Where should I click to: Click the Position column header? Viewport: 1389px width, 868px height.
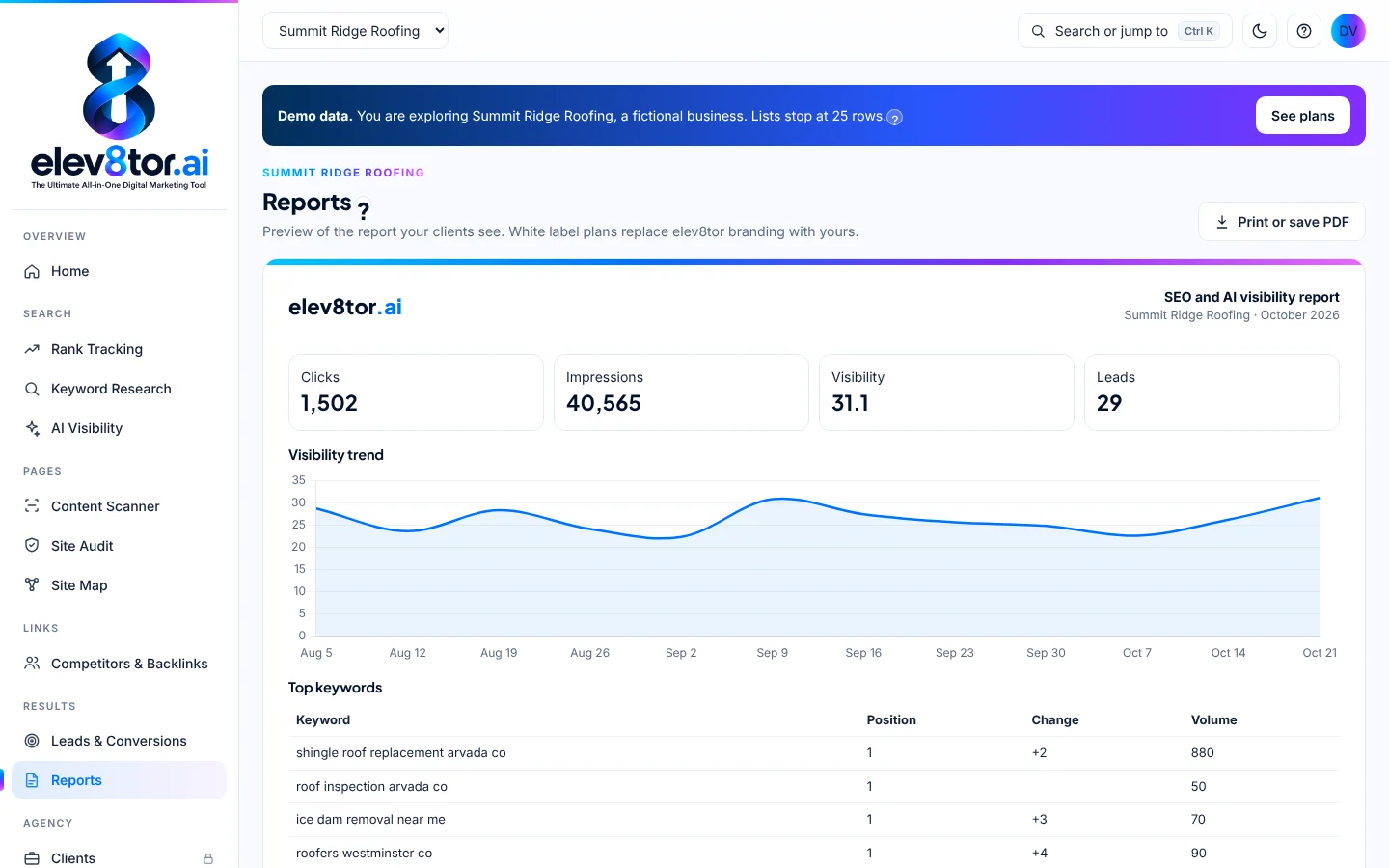(891, 720)
